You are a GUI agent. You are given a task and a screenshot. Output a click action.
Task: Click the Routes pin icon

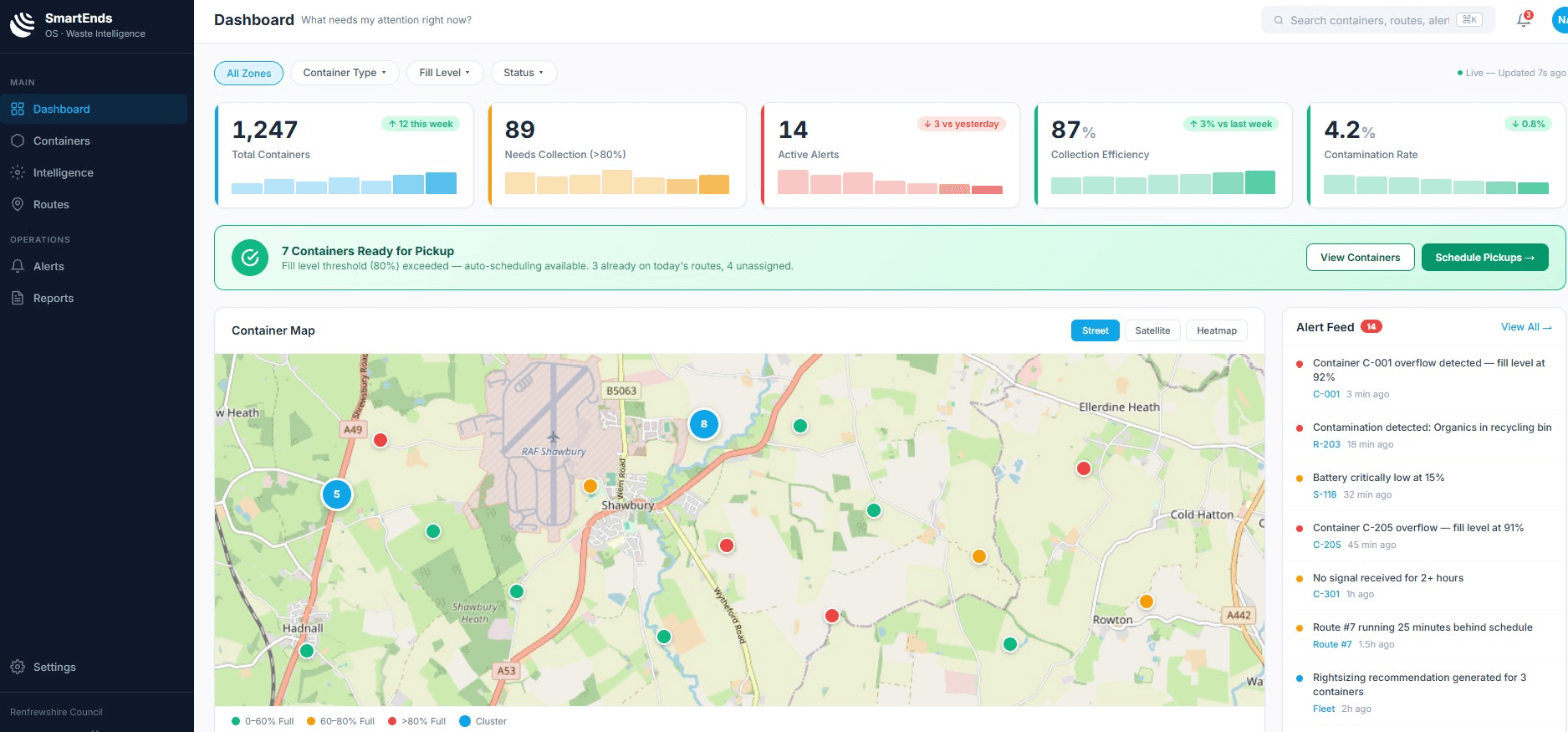(x=18, y=204)
